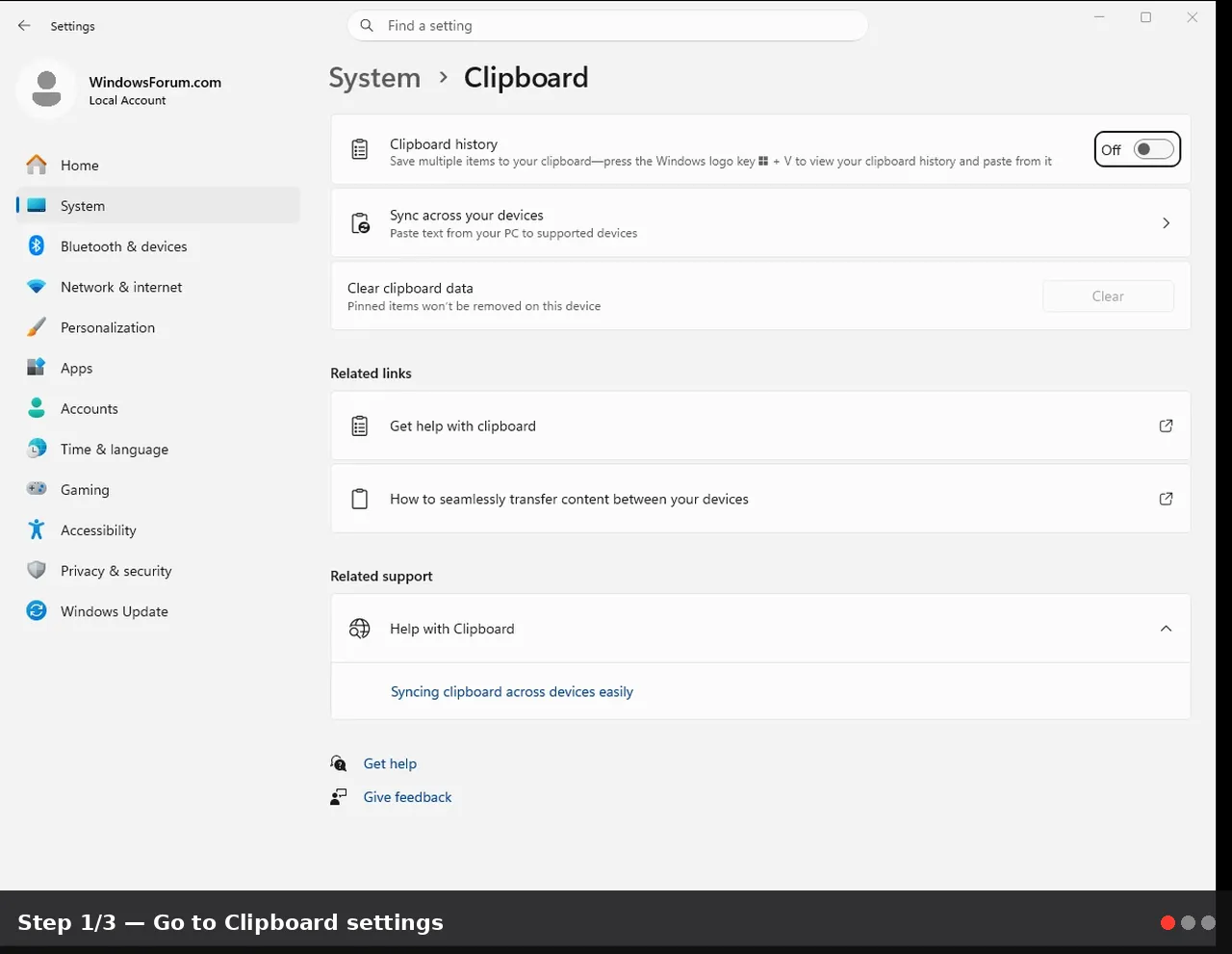Open Syncing clipboard across devices easily link
This screenshot has width=1232, height=954.
(x=512, y=692)
